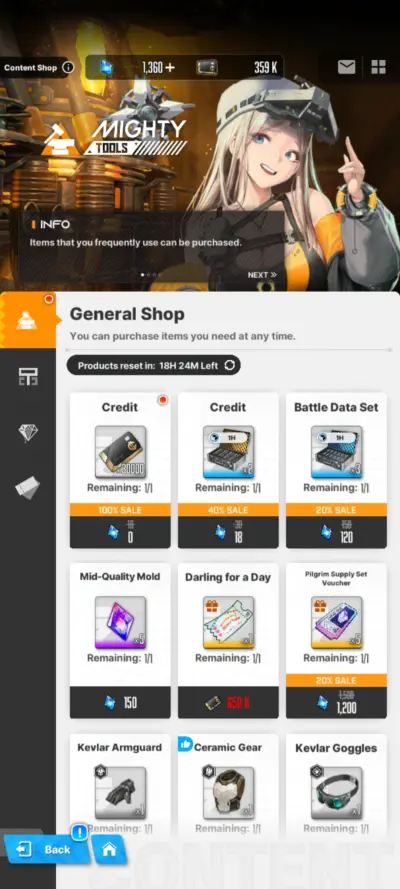
Task: Select Darling for a Day ticket
Action: coord(228,641)
